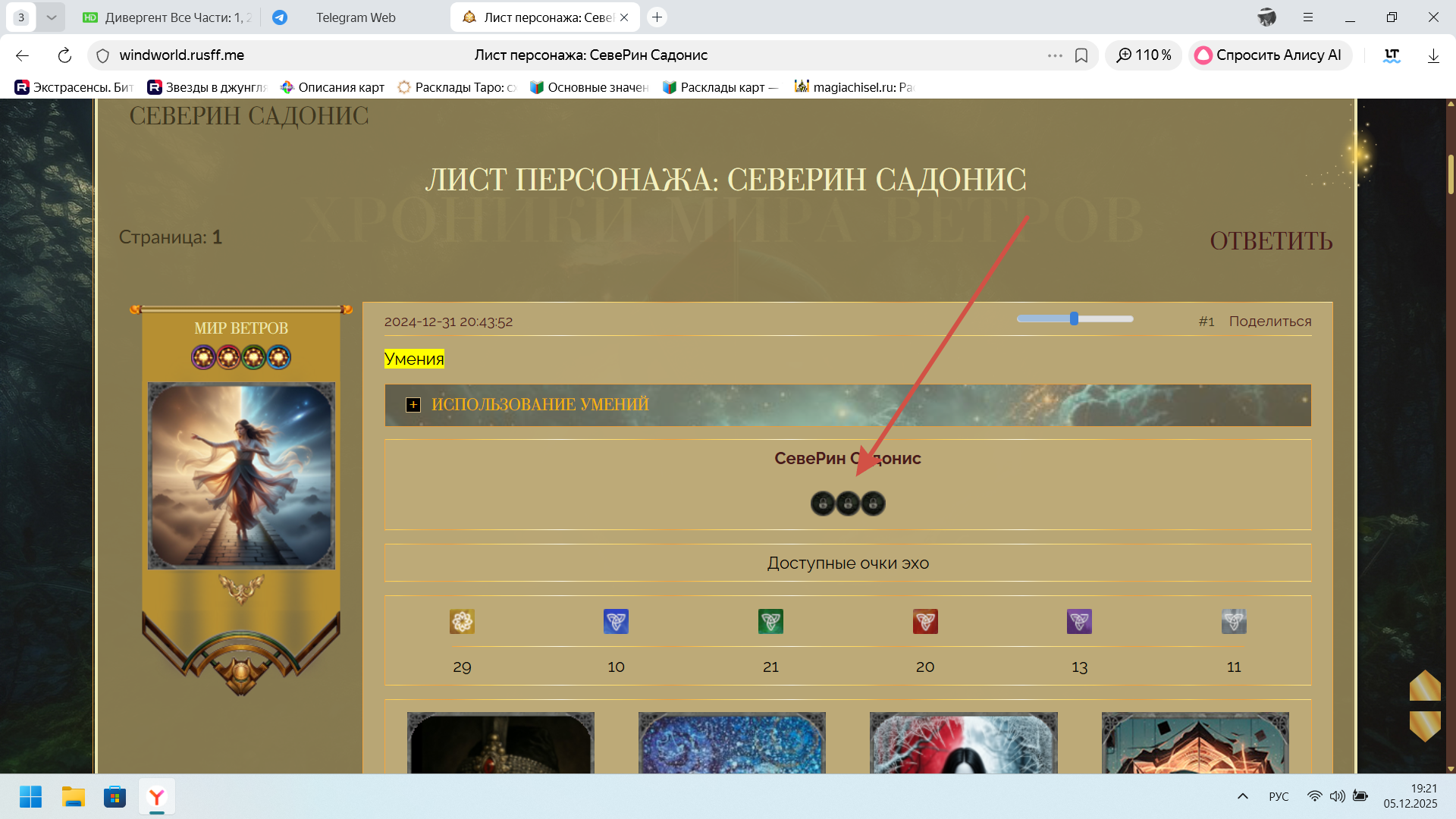This screenshot has height=819, width=1456.
Task: Click the blue triquetra echo icon
Action: [616, 622]
